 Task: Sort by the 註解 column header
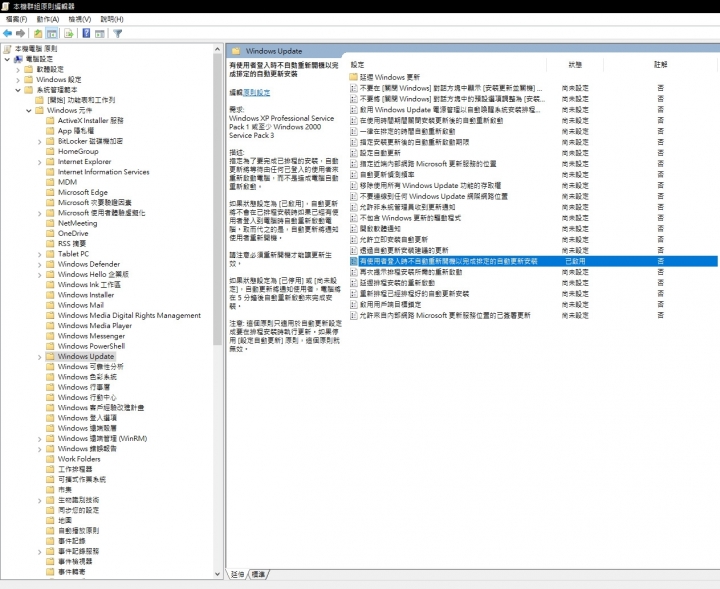coord(660,65)
